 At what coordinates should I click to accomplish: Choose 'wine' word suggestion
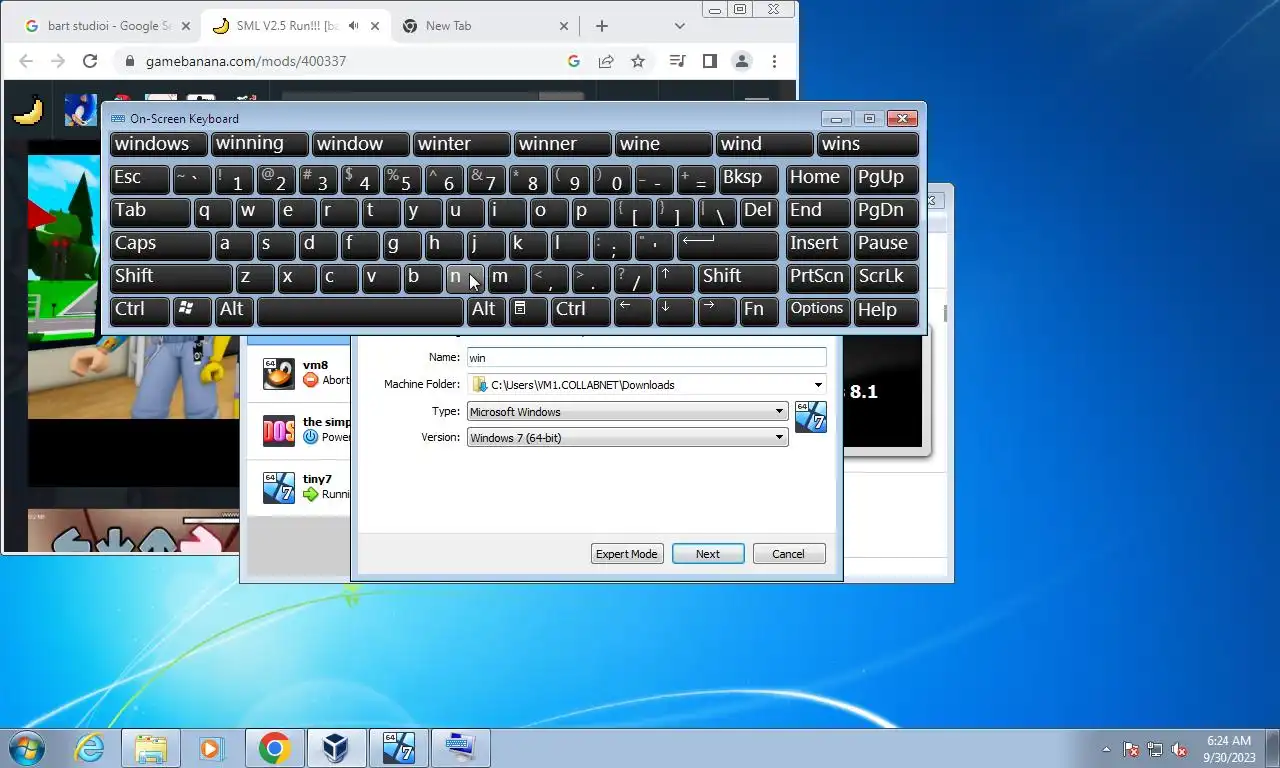664,145
